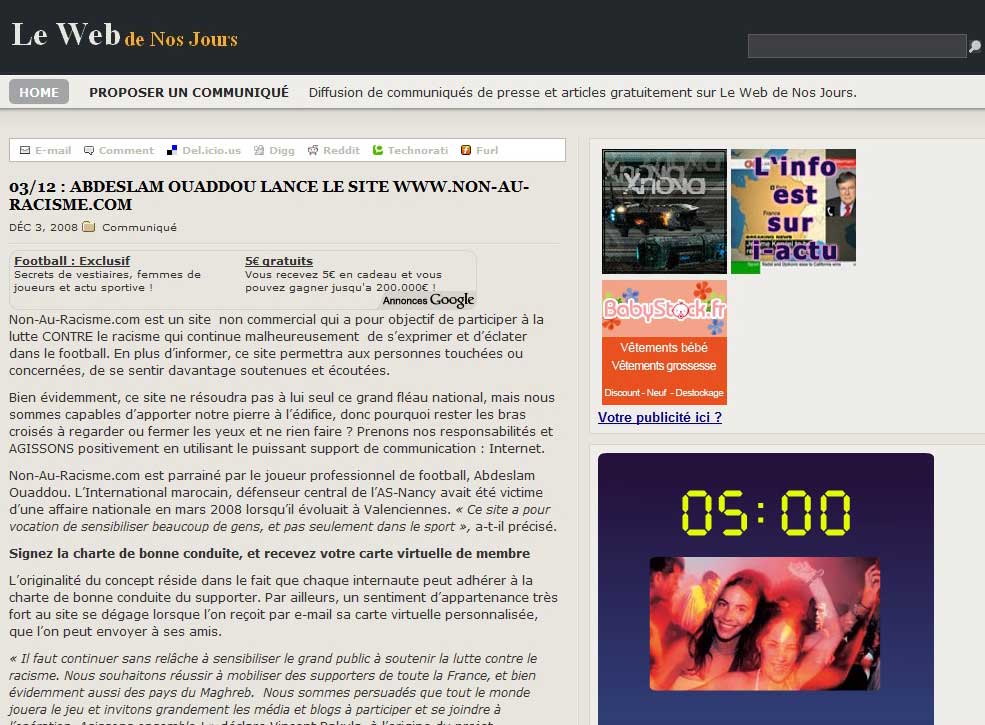The height and width of the screenshot is (725, 985).
Task: Click the Reddit icon
Action: tap(313, 150)
